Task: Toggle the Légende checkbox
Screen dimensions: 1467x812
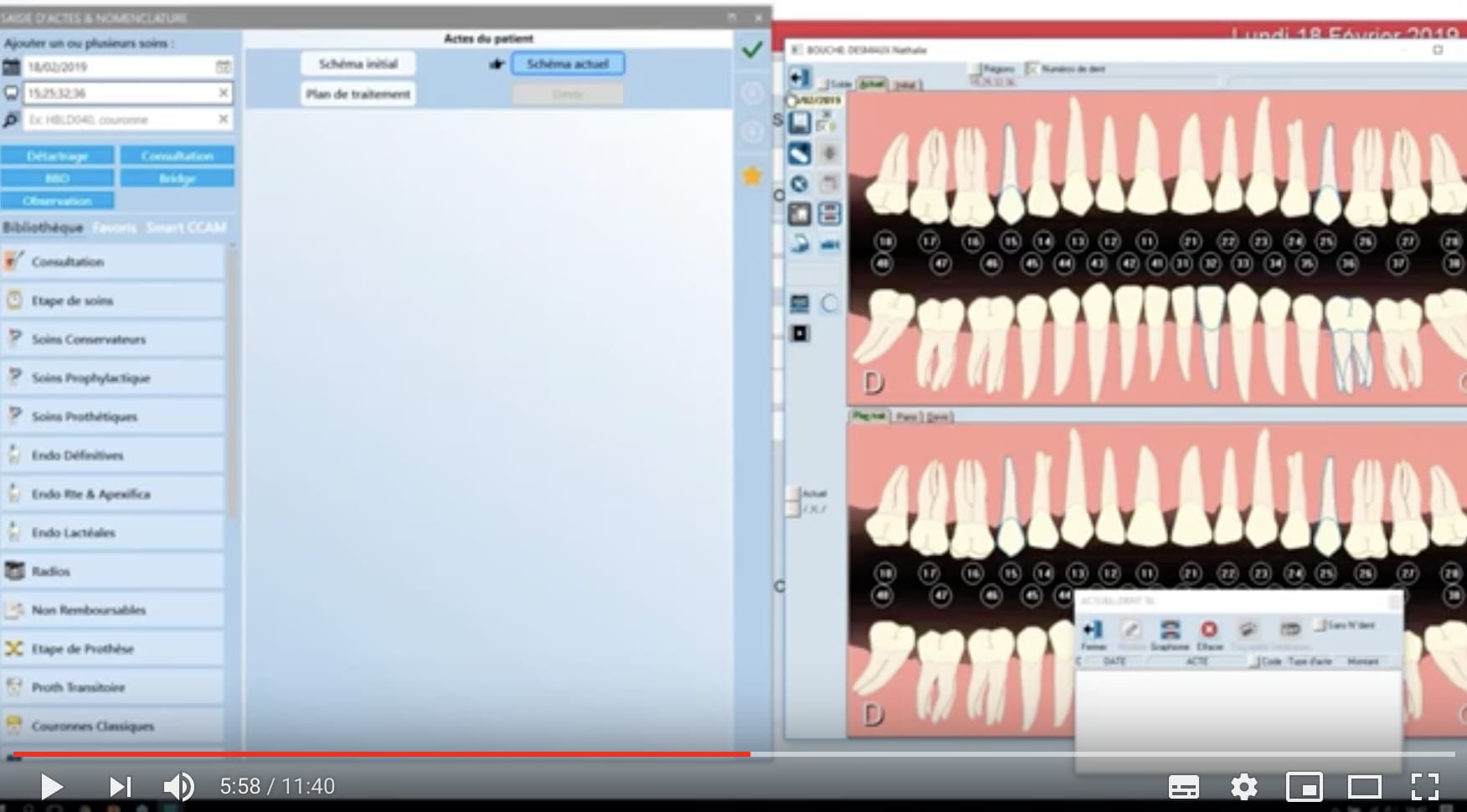Action: (976, 69)
